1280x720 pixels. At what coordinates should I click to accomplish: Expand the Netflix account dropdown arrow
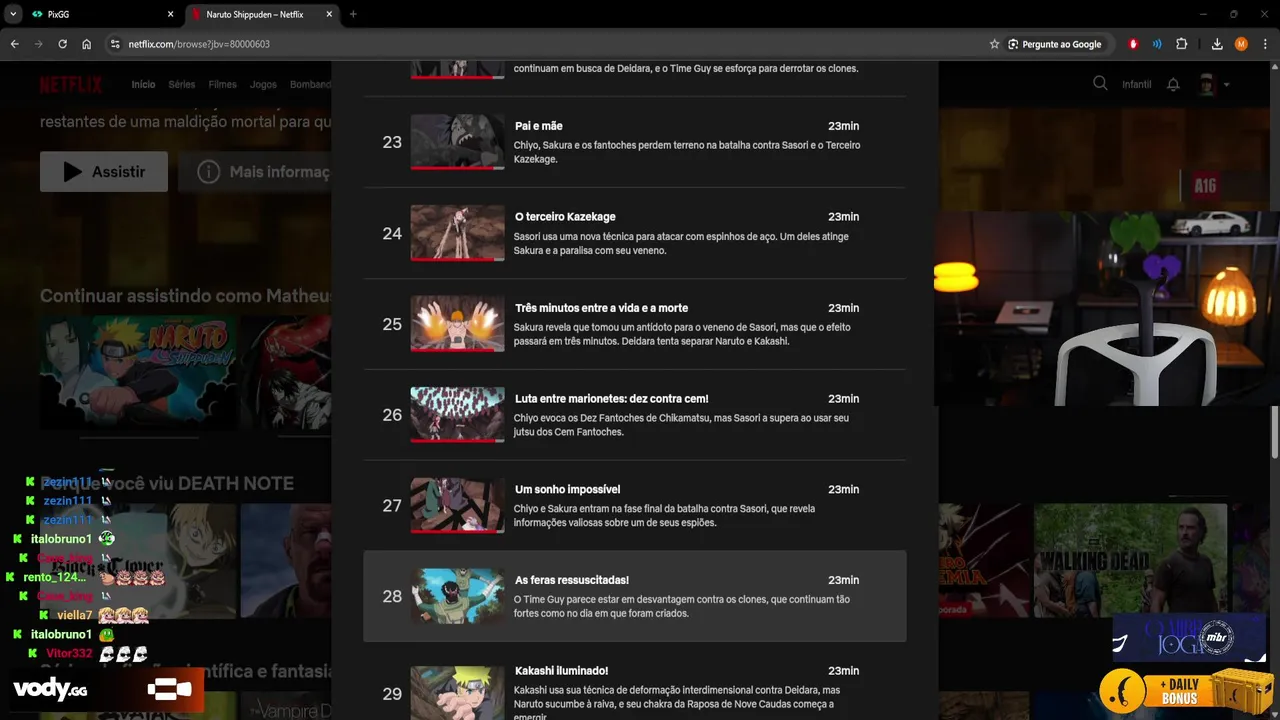click(1227, 84)
